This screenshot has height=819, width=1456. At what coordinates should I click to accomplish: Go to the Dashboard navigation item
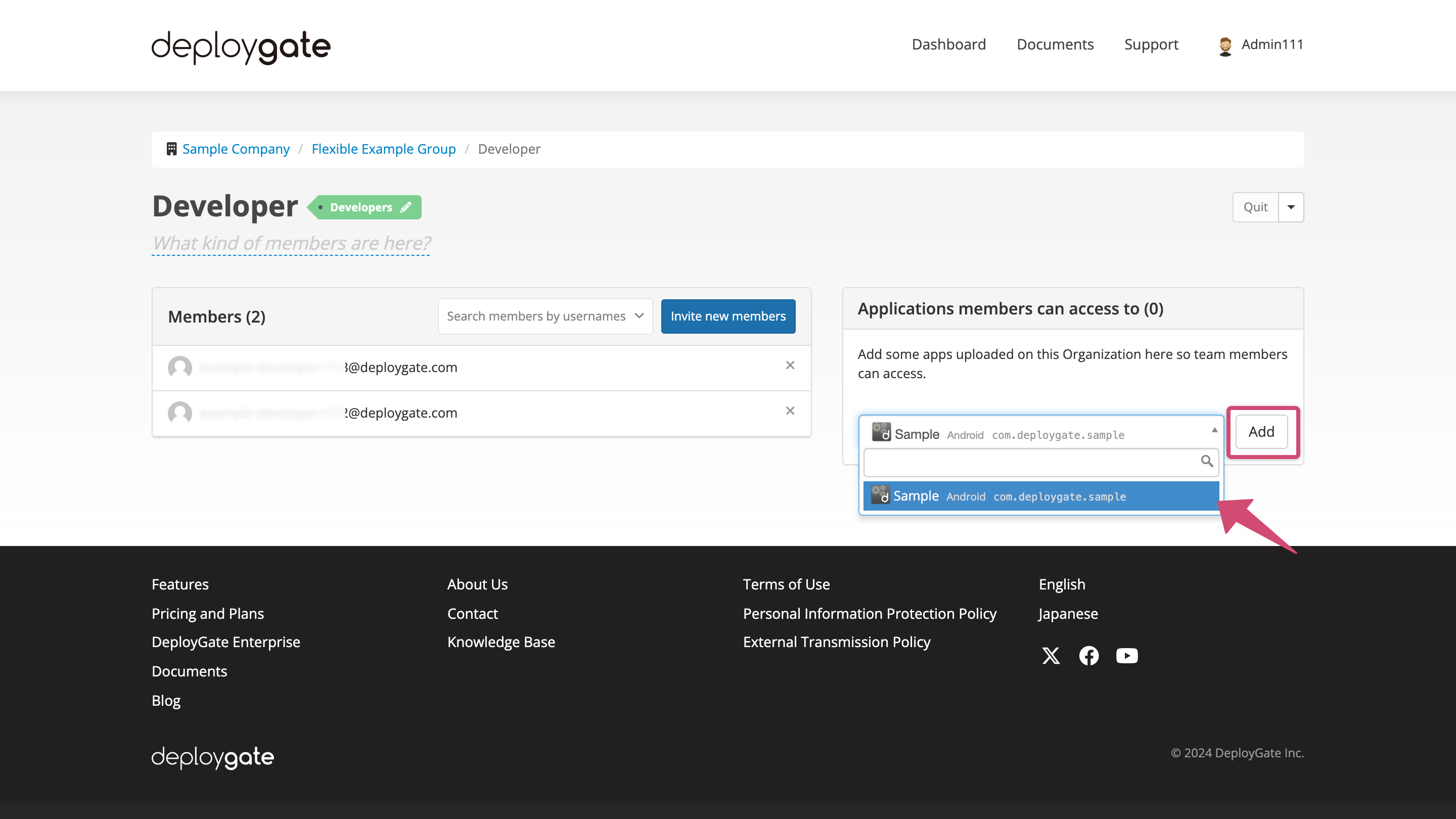coord(948,44)
